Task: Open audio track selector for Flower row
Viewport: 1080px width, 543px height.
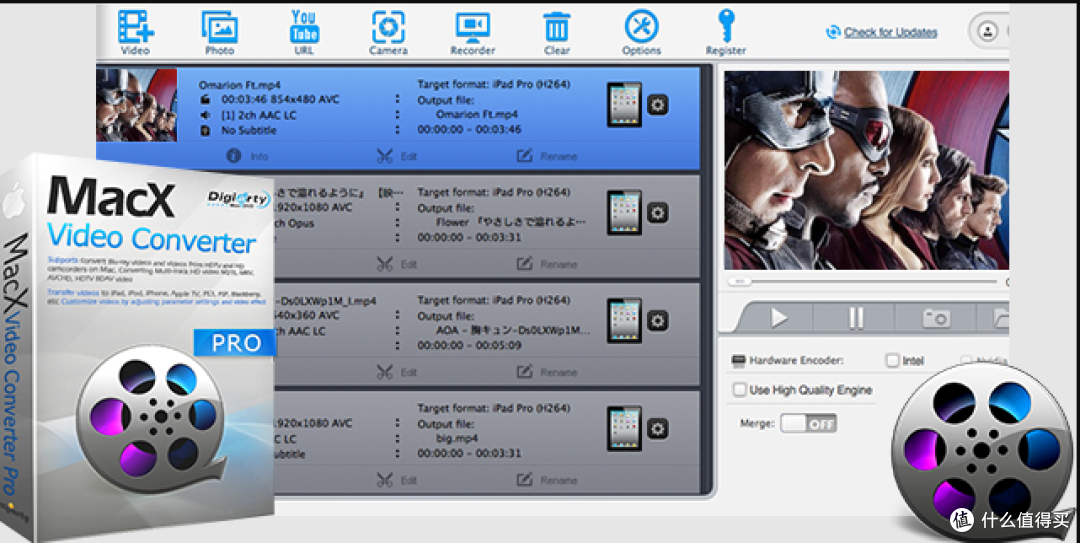Action: click(397, 223)
